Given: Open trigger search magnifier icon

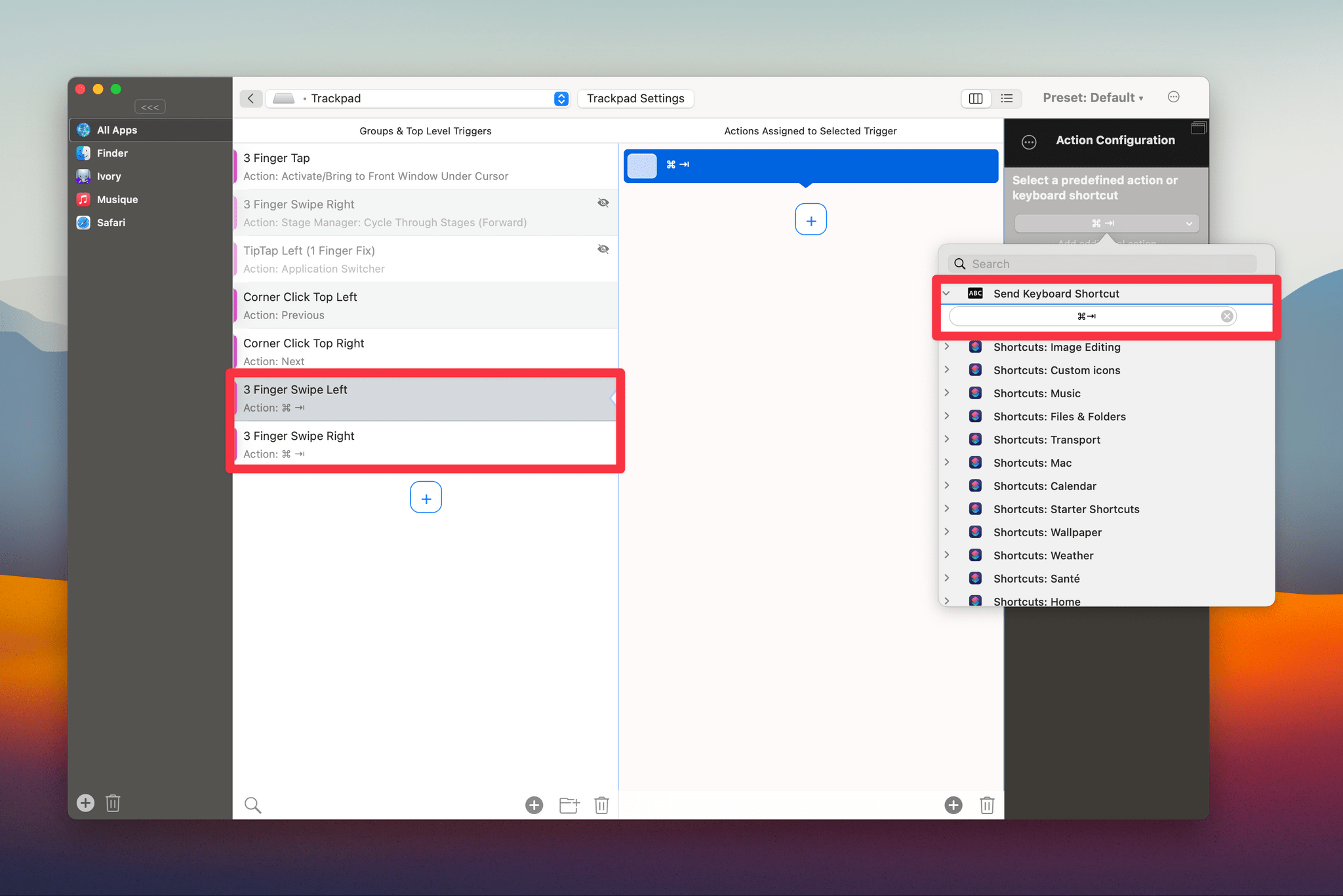Looking at the screenshot, I should (252, 805).
